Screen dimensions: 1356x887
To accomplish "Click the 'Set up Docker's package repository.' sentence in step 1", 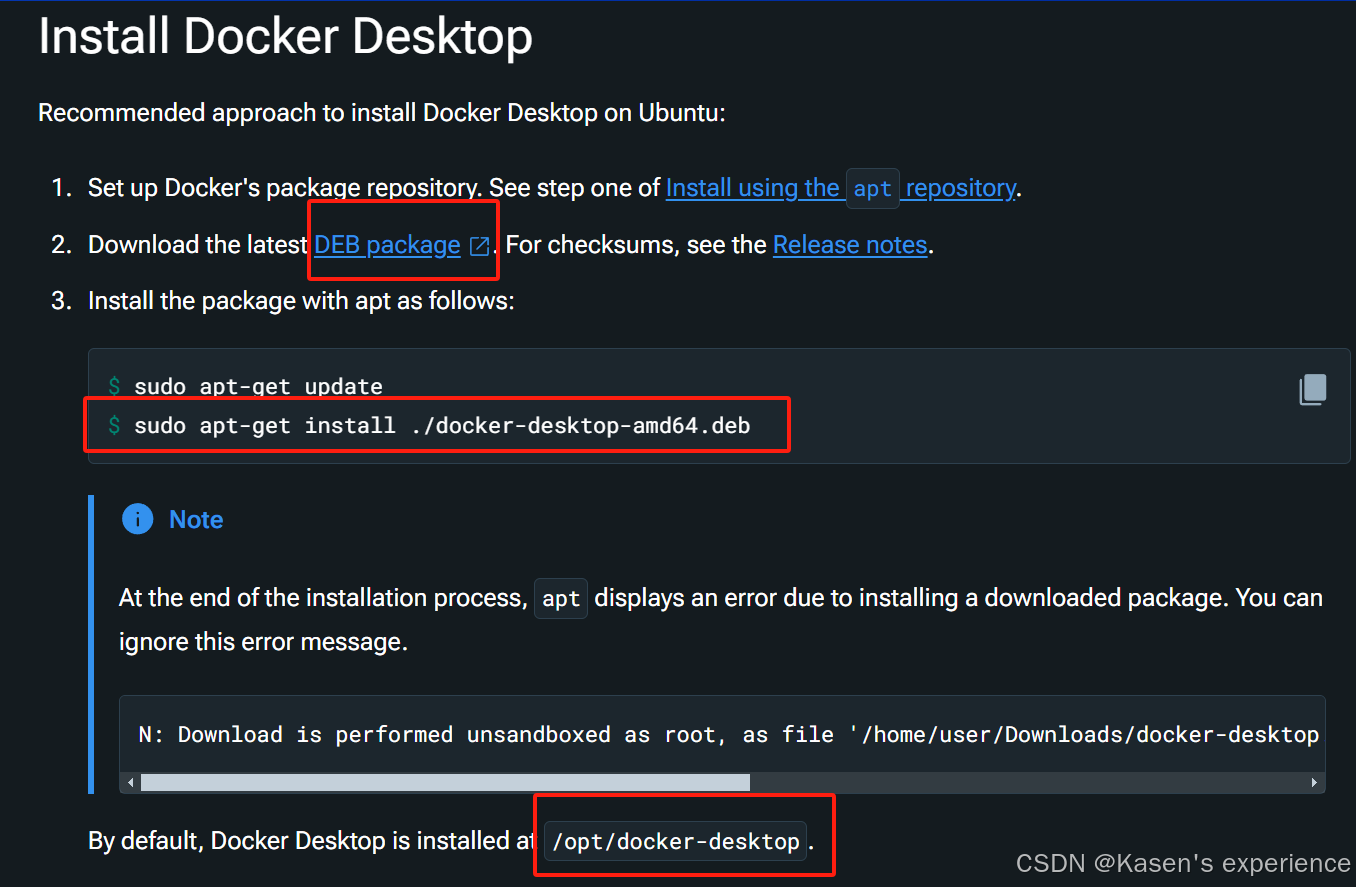I will point(285,188).
